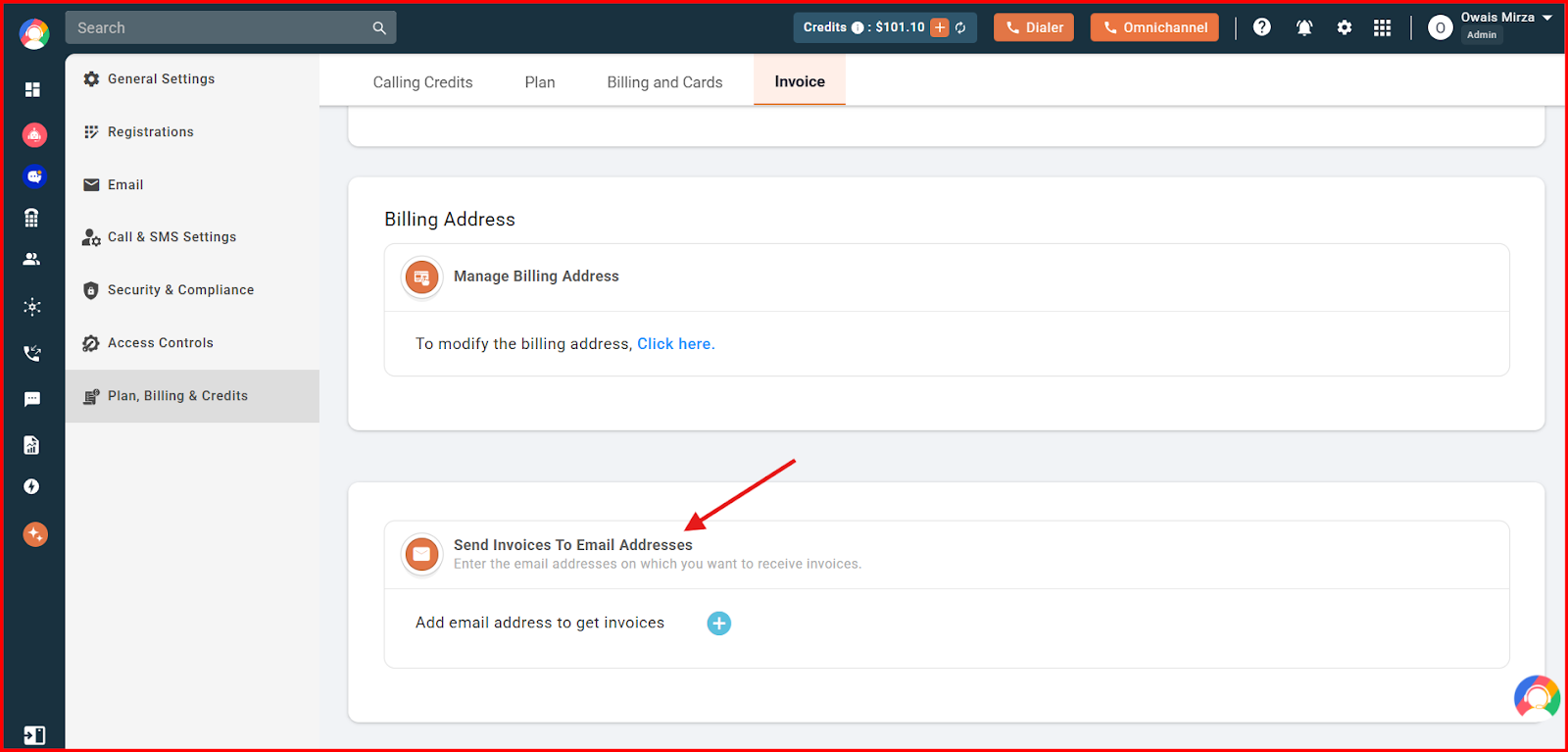Switch to the Billing and Cards tab

664,82
